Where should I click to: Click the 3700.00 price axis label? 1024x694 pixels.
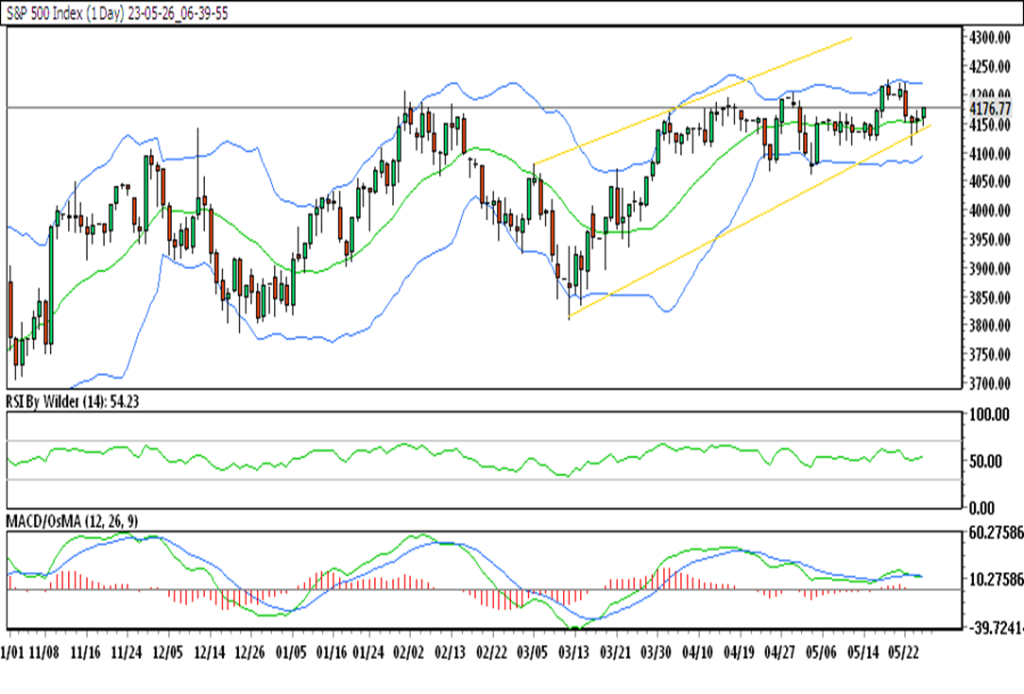(990, 383)
